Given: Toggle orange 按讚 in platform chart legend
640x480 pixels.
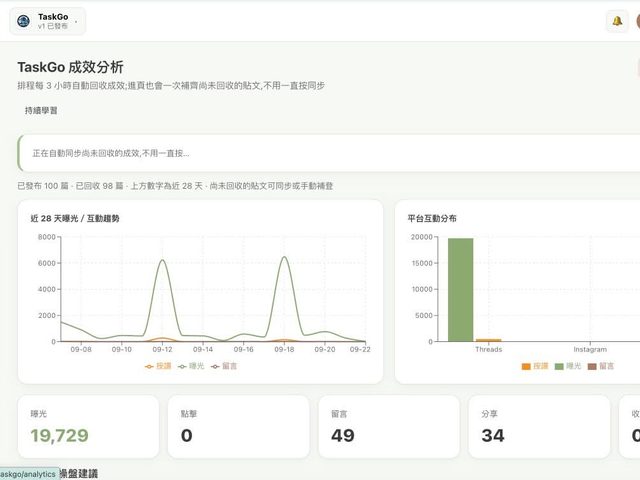Looking at the screenshot, I should pos(535,366).
